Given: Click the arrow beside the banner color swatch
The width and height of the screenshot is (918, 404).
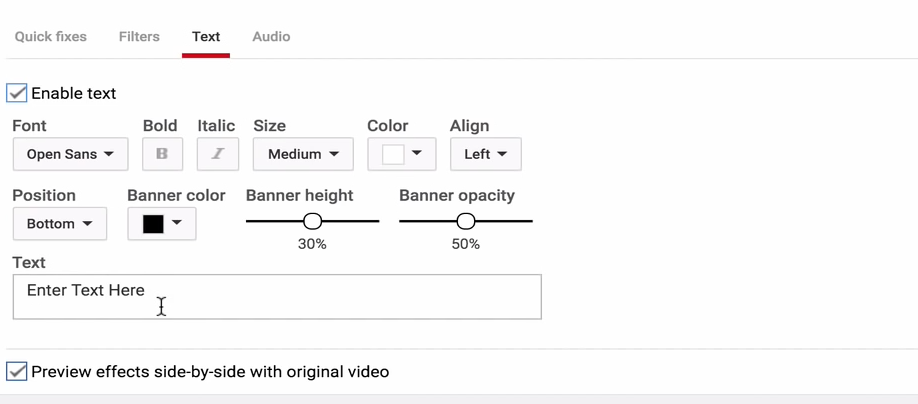Looking at the screenshot, I should [x=177, y=222].
